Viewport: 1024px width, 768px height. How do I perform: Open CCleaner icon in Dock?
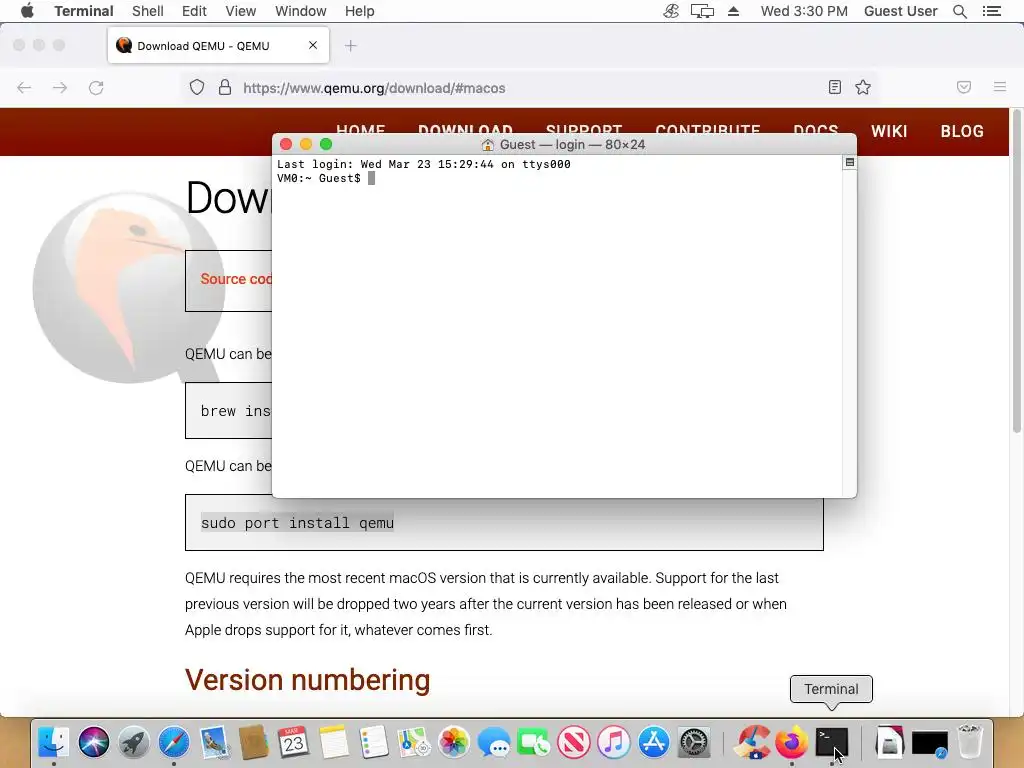point(752,743)
